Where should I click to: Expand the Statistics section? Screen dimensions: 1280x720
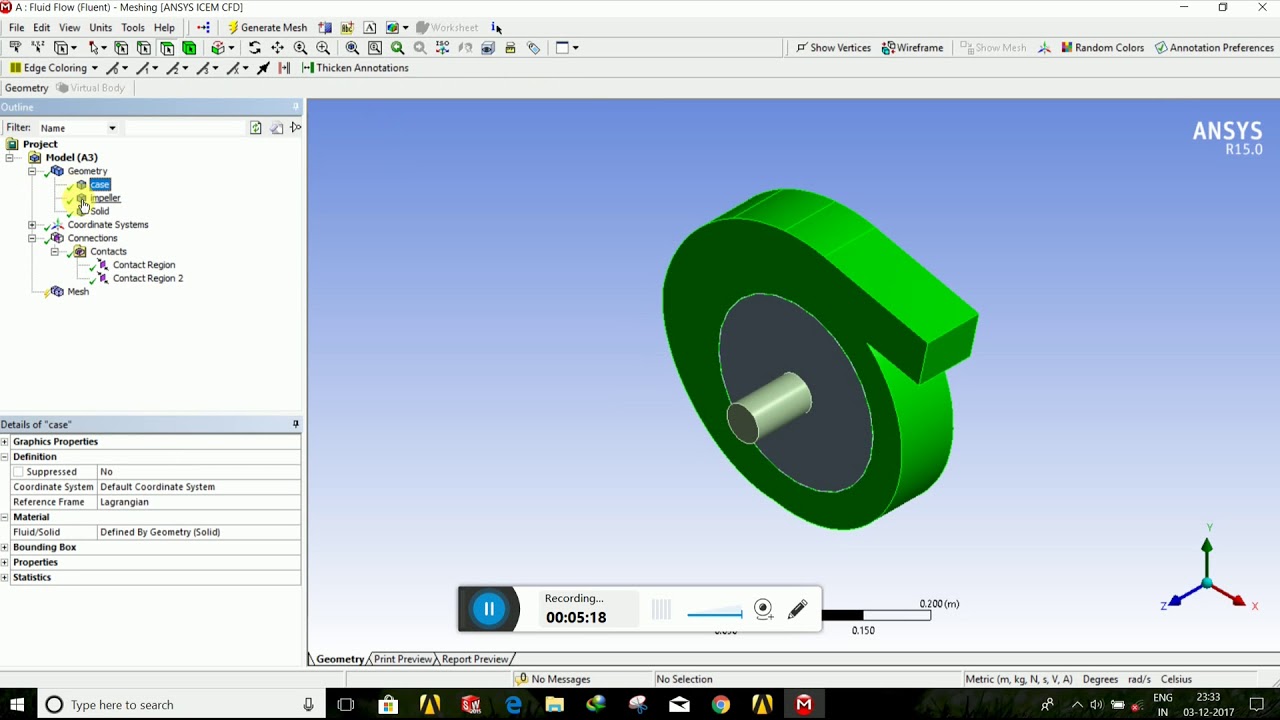pos(5,578)
